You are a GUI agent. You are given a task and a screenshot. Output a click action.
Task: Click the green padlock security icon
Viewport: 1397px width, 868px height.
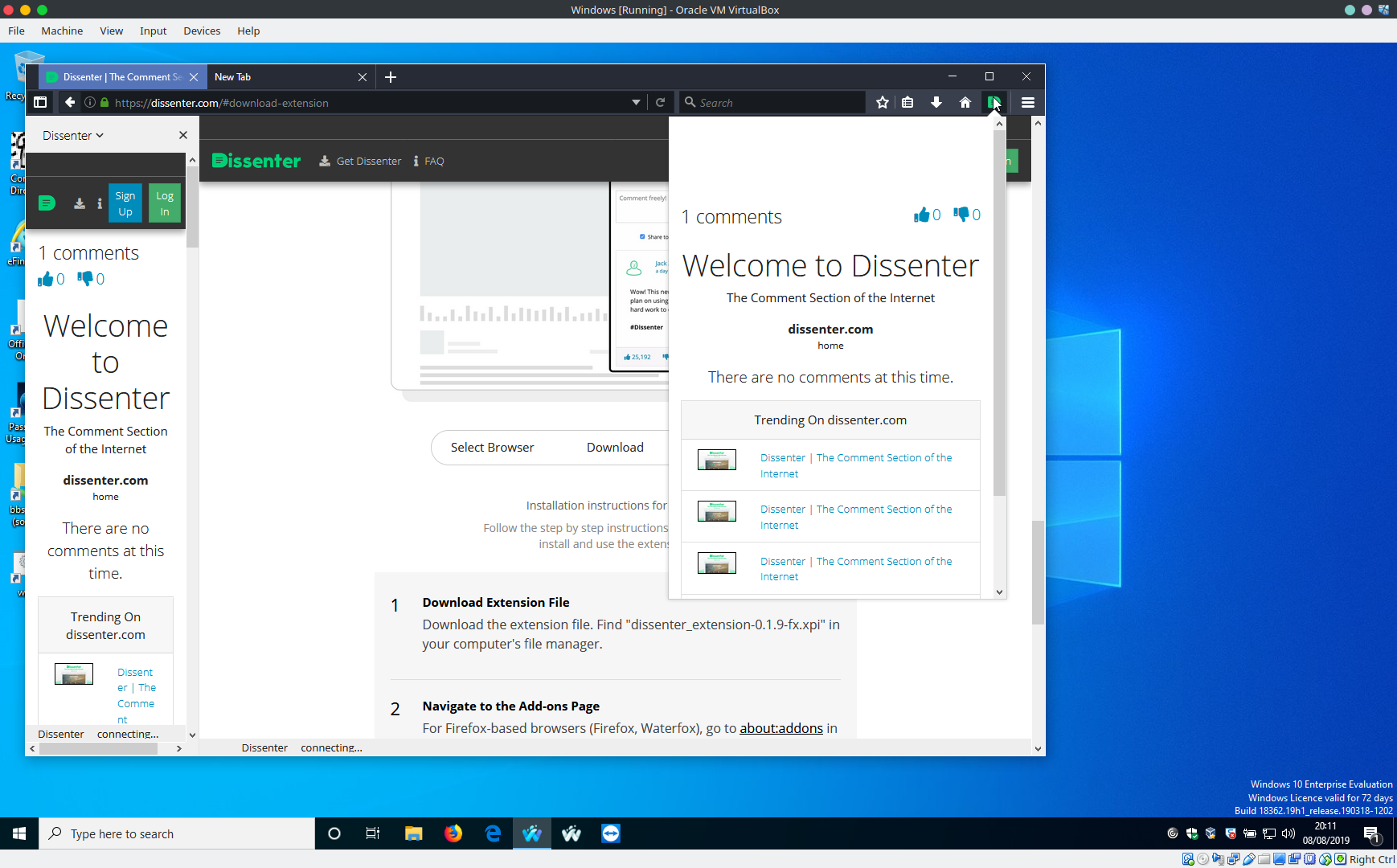tap(104, 103)
